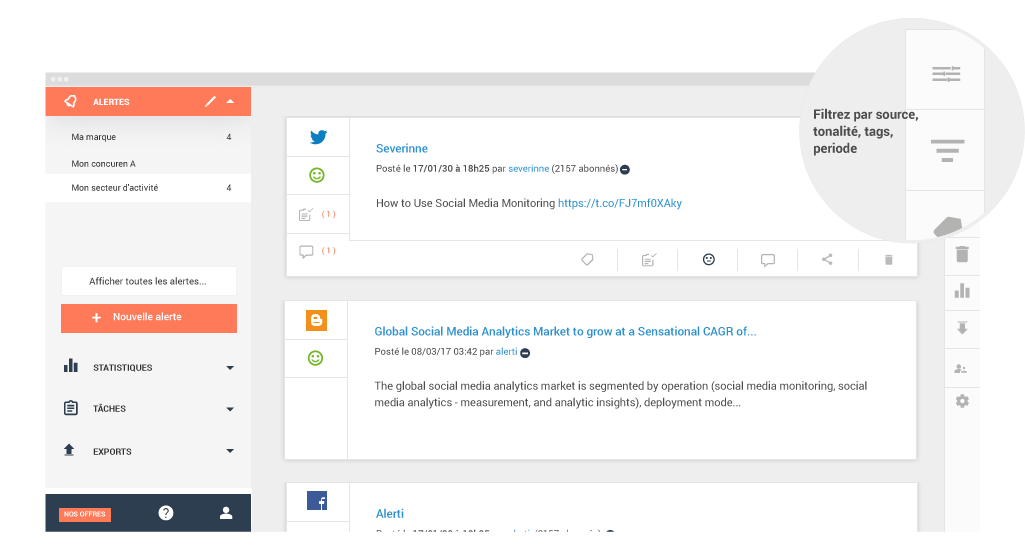Viewport: 1025px width, 550px height.
Task: Select Mon secteur d'activité alert
Action: [x=148, y=188]
